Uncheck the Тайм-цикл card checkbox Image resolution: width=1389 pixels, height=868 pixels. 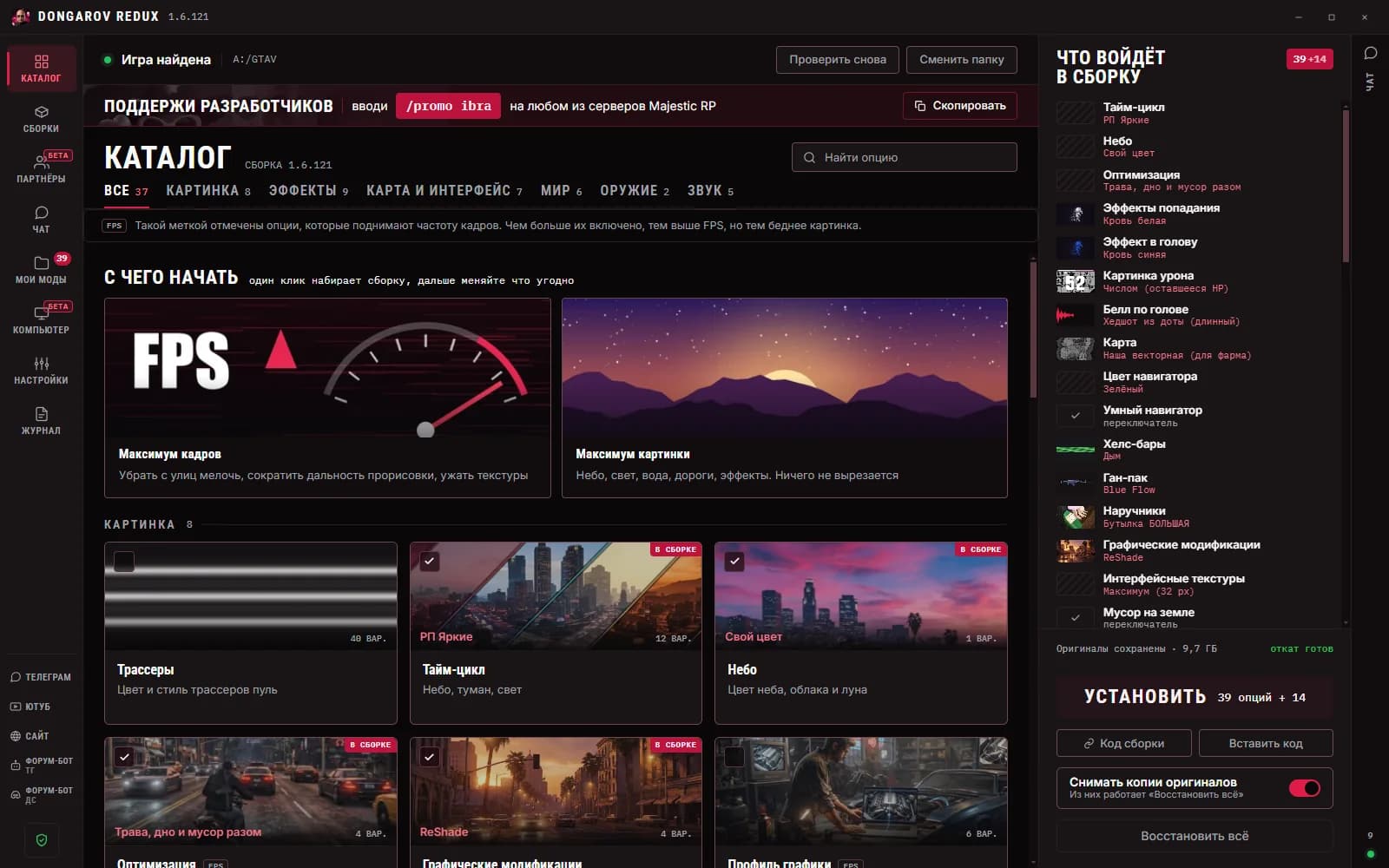point(429,562)
